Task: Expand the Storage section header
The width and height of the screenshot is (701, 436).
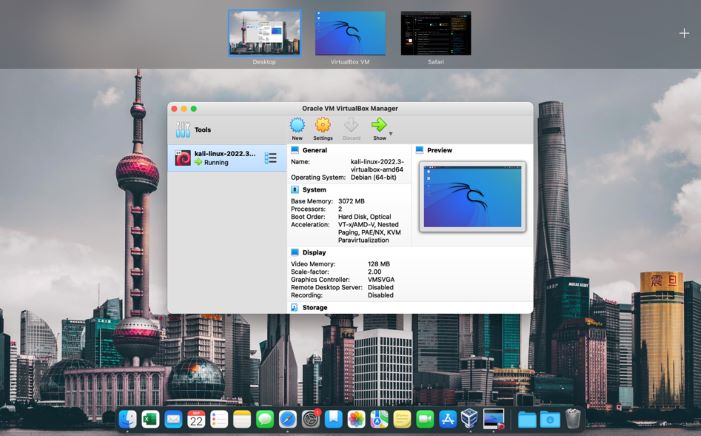Action: (x=309, y=308)
